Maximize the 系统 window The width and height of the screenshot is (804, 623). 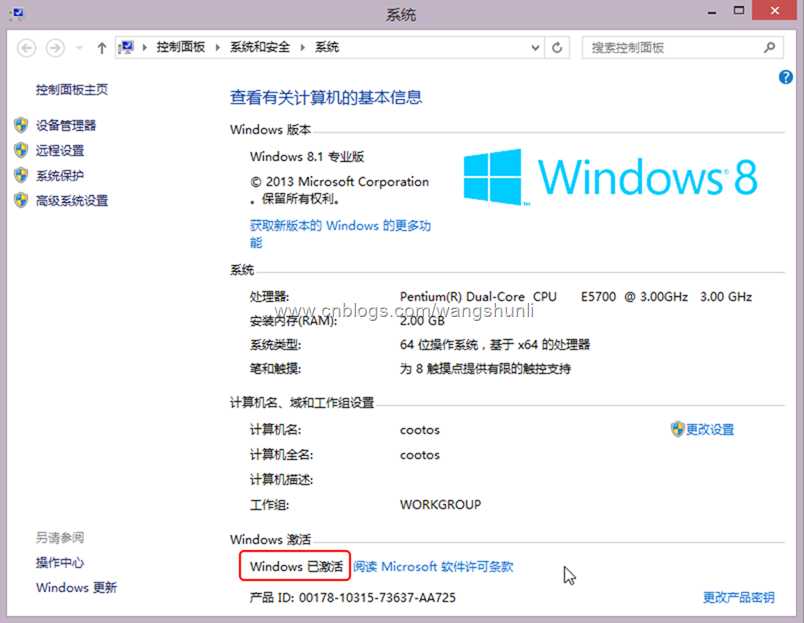(x=738, y=11)
